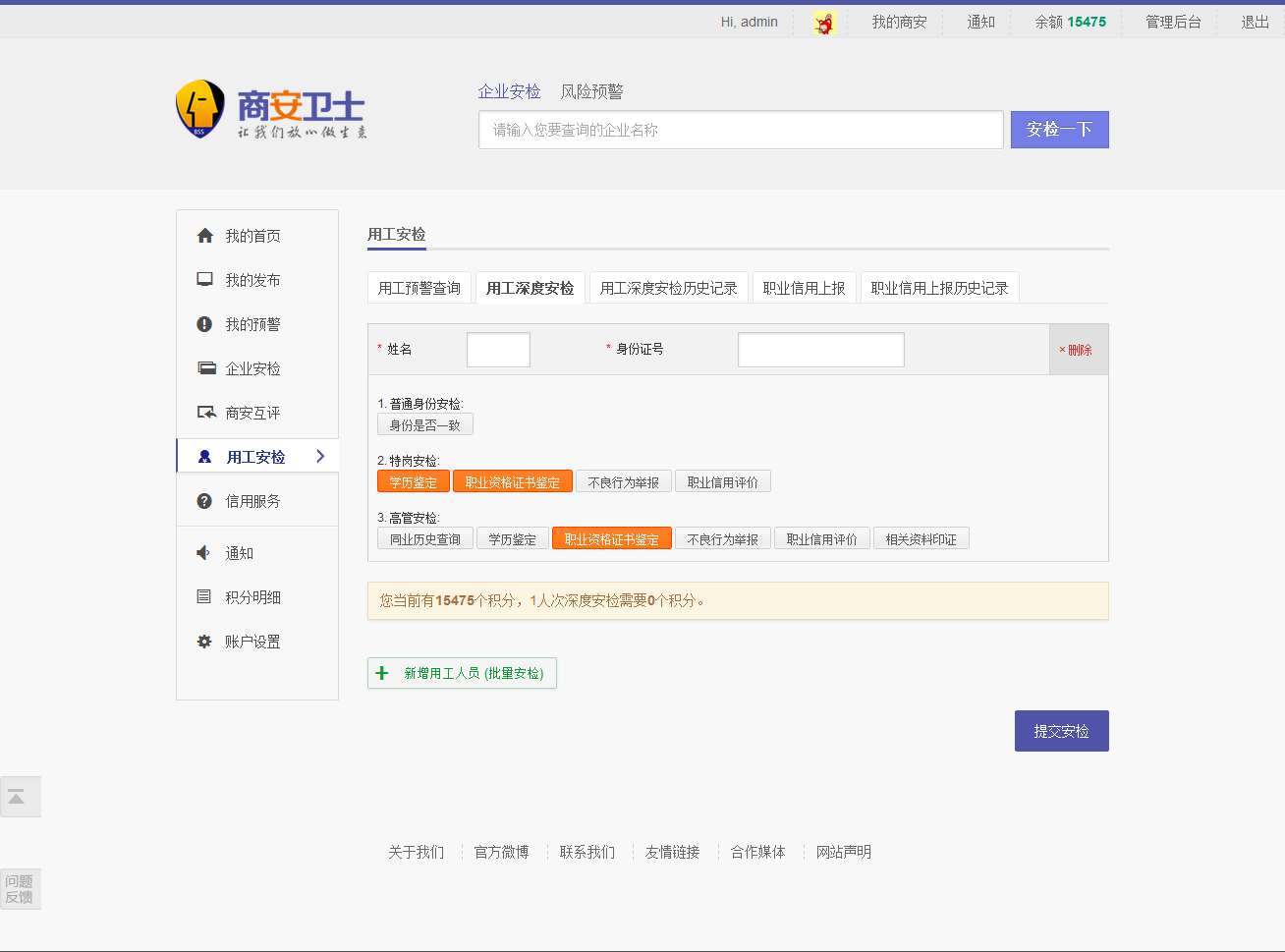Click the monitor icon beside 我的发布
Screen dimensions: 1285x952
(204, 280)
